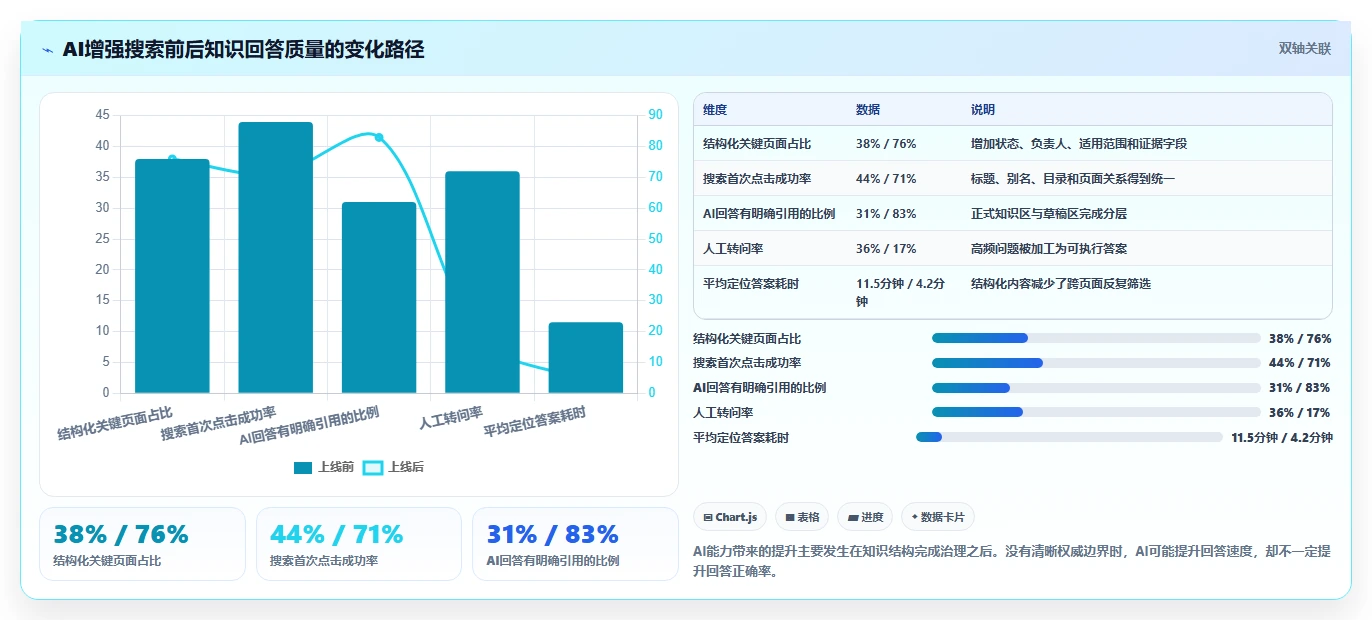The height and width of the screenshot is (620, 1372).
Task: Click table text 高频问题被加工为可执行答案
Action: pos(1049,249)
